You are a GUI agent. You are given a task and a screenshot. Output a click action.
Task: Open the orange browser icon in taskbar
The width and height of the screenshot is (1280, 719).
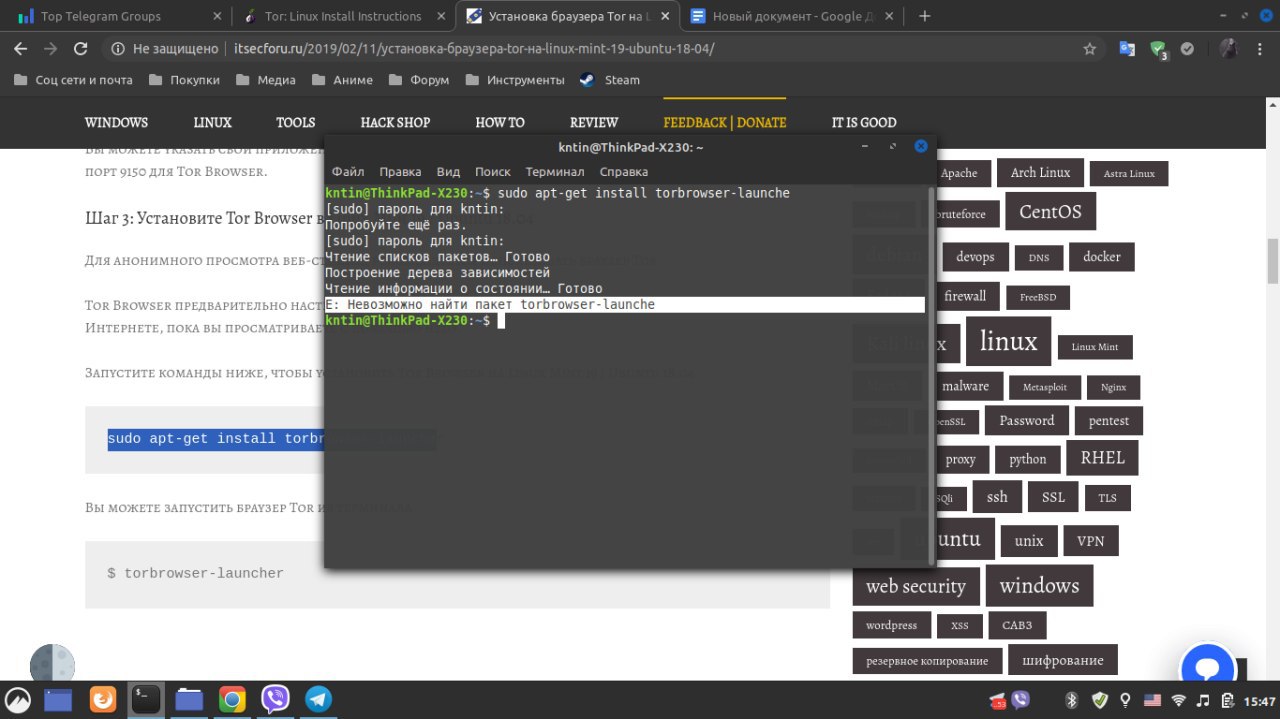(103, 700)
